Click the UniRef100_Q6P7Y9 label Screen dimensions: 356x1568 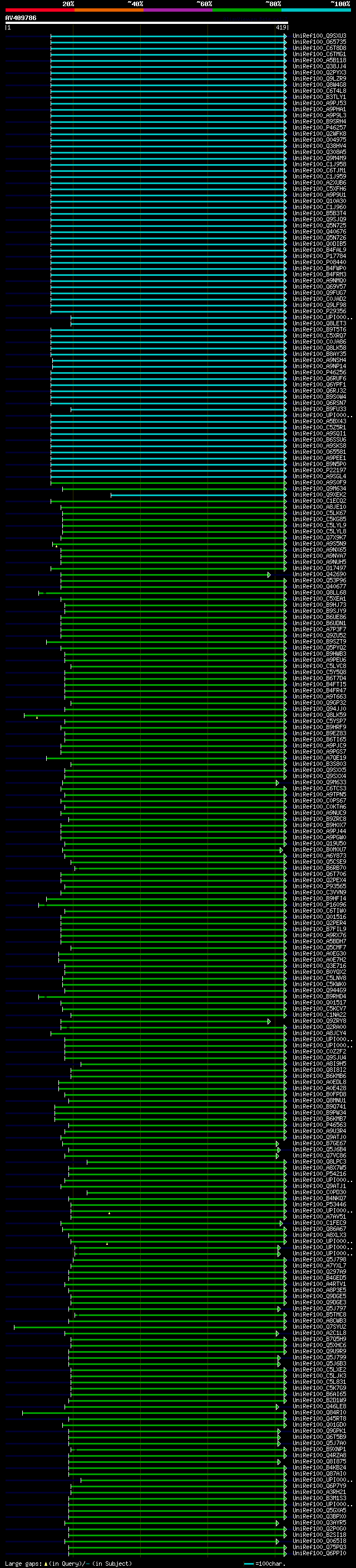point(319,1485)
